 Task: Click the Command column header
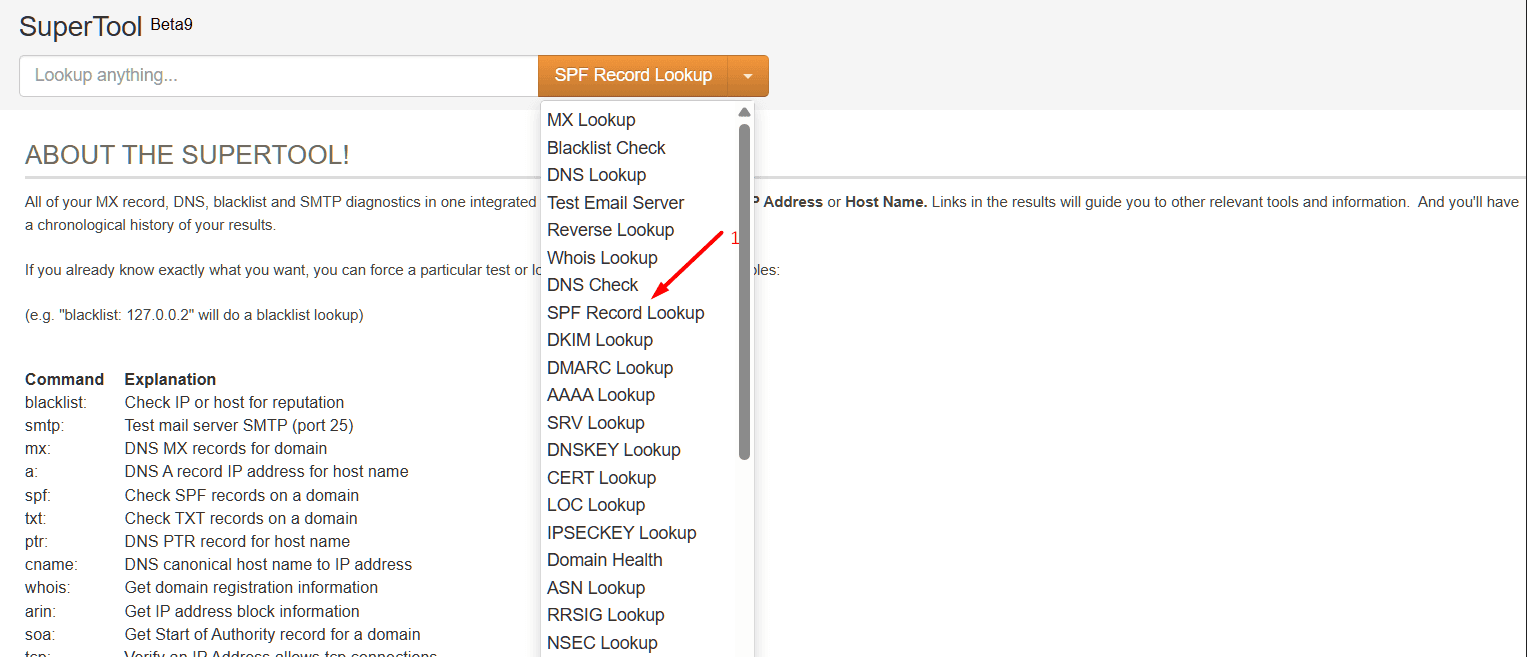pos(64,380)
